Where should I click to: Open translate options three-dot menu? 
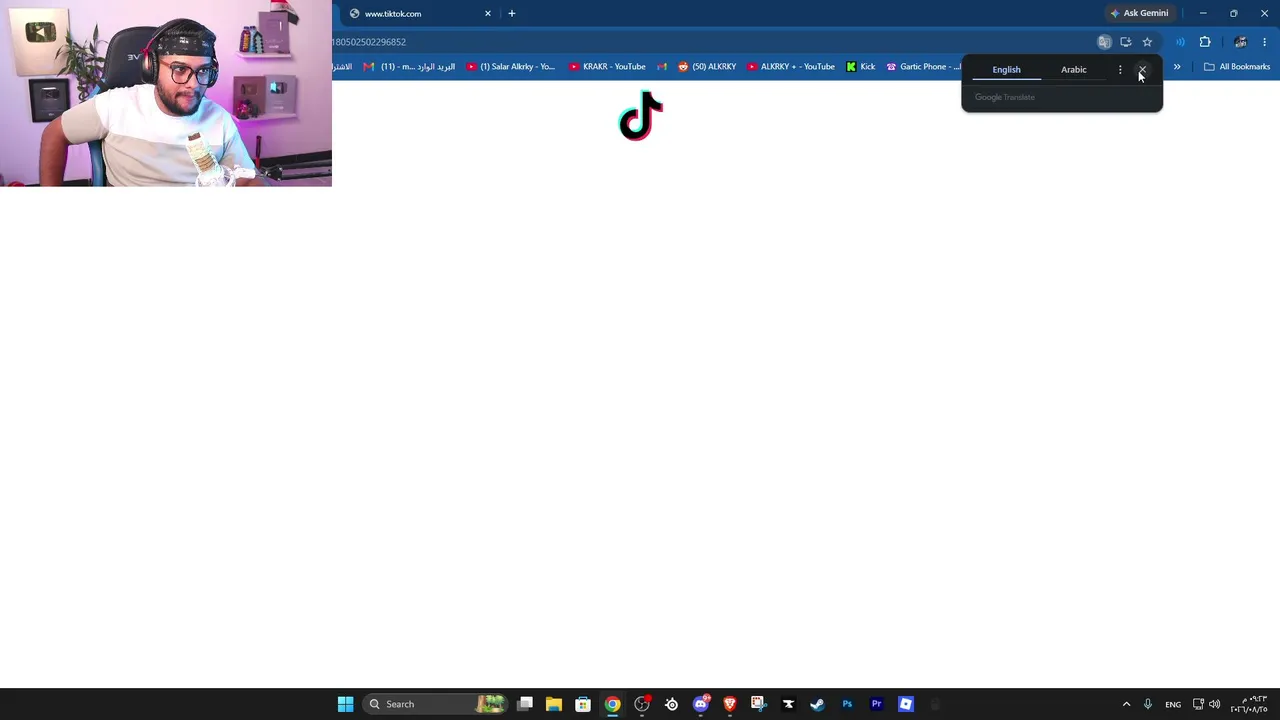[1120, 70]
